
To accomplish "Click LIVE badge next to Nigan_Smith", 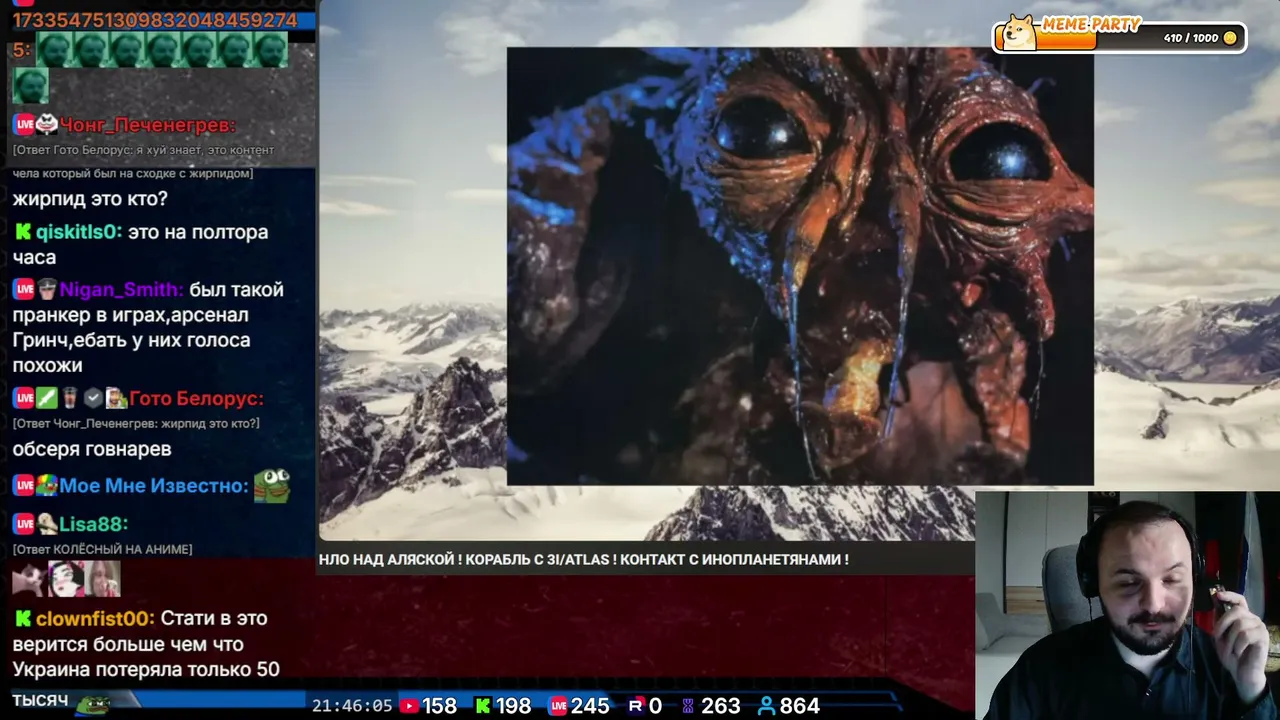I will tap(24, 290).
